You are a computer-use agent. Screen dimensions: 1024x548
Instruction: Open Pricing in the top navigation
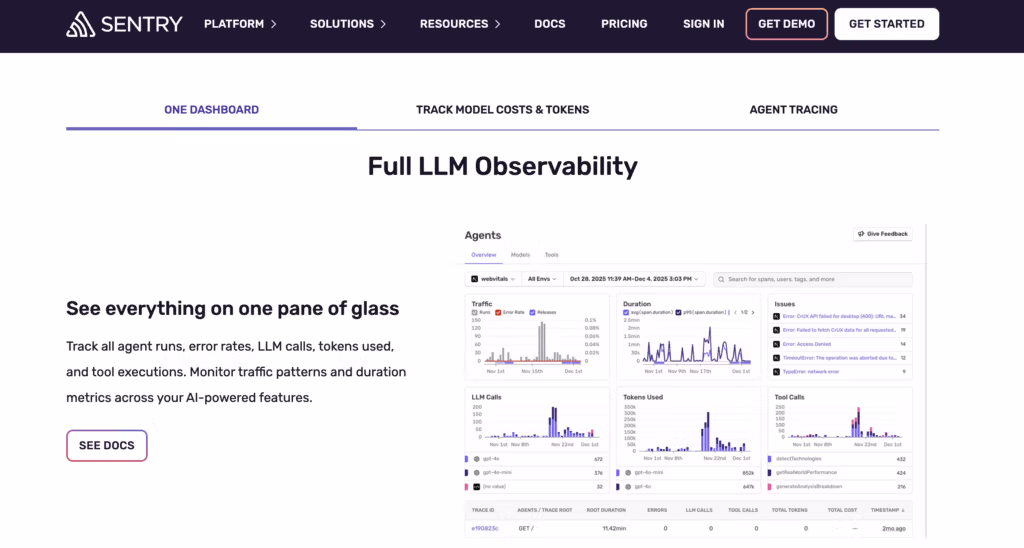coord(624,24)
